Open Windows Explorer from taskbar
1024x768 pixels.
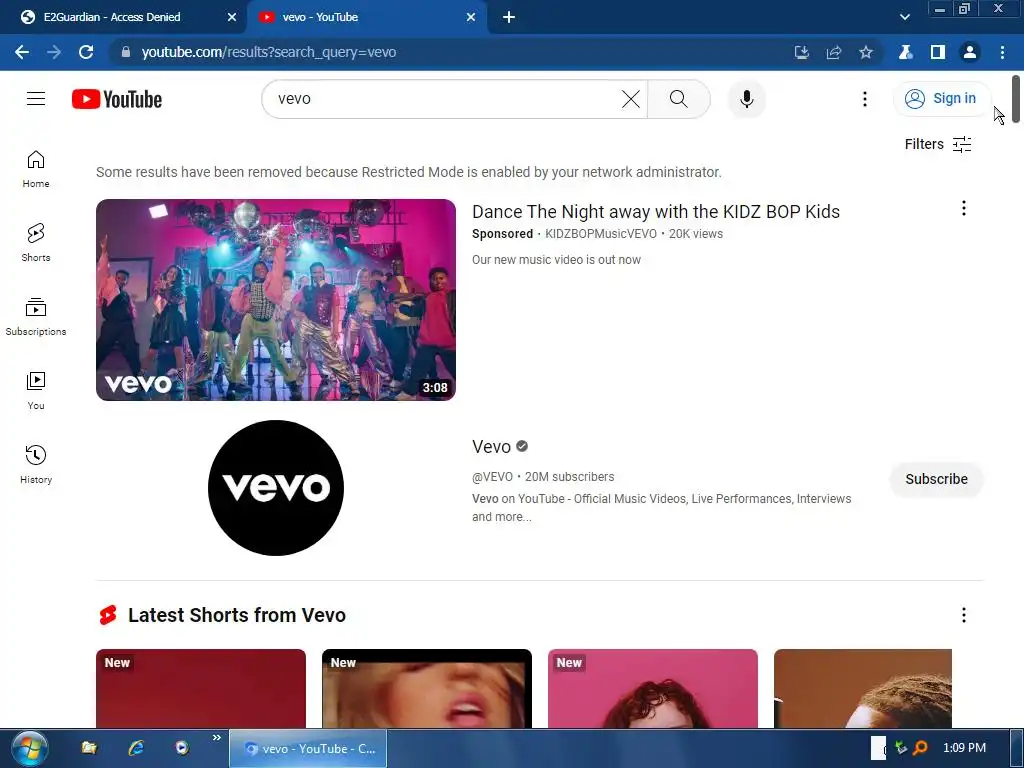point(89,748)
